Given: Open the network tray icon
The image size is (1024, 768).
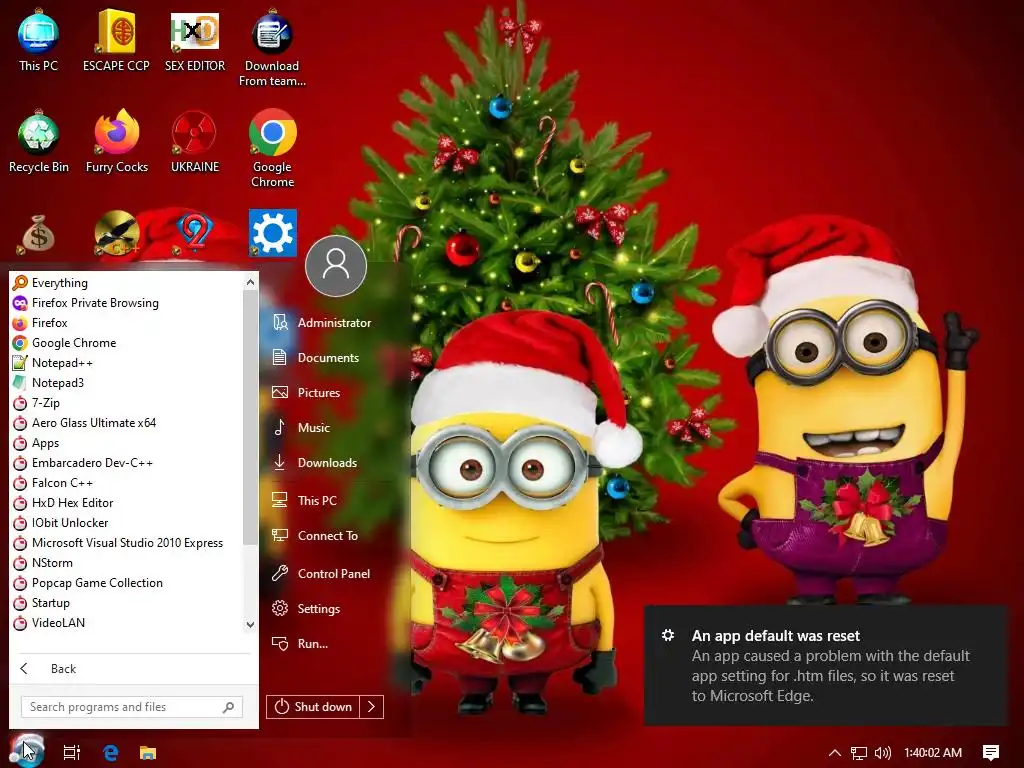Looking at the screenshot, I should 859,753.
